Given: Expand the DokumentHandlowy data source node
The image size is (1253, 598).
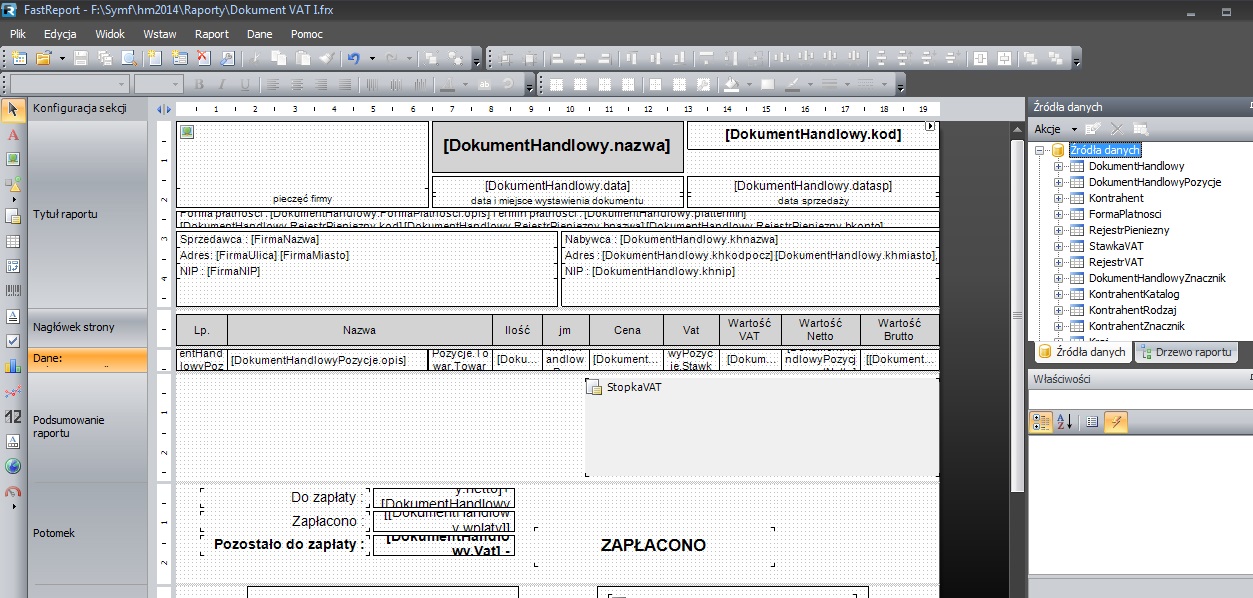Looking at the screenshot, I should coord(1059,166).
